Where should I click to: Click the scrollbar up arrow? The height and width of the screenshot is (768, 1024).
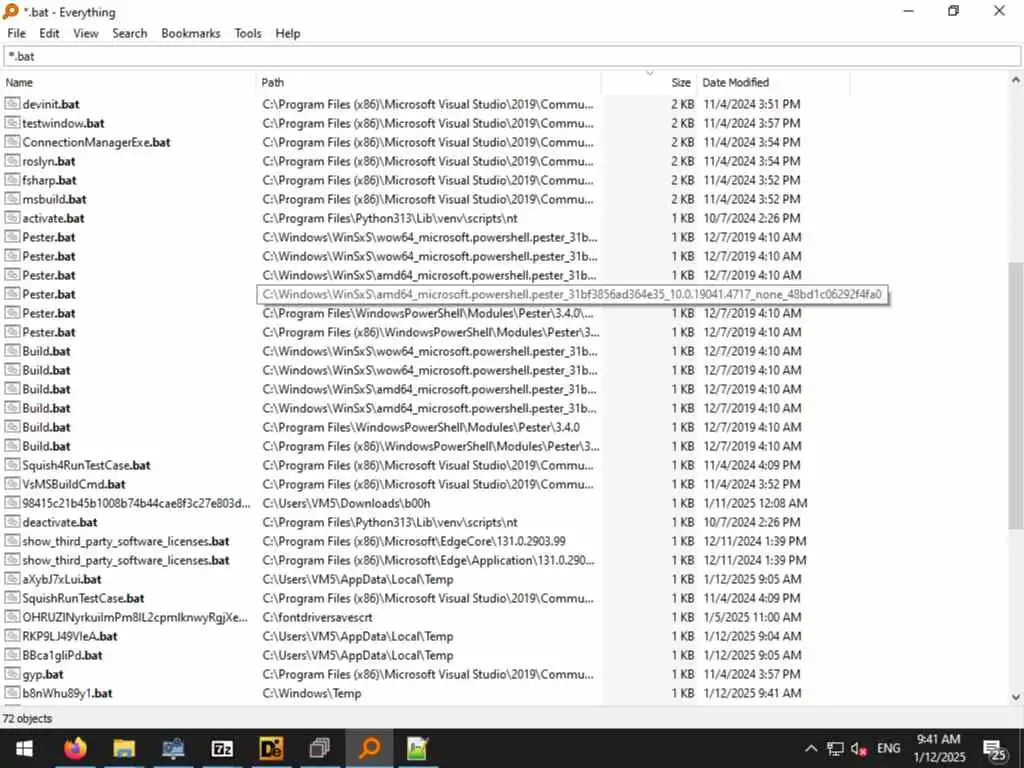[1016, 80]
